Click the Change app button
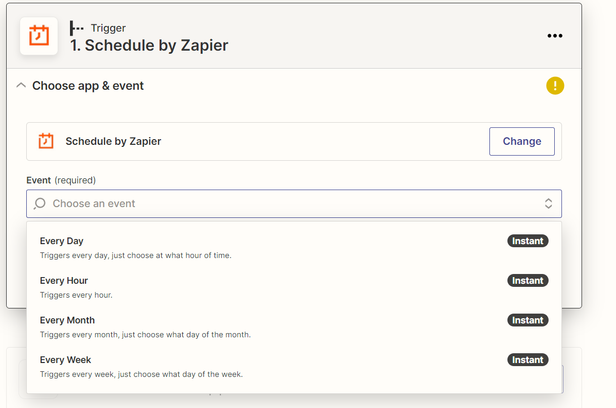Viewport: 616px width, 408px height. (x=521, y=141)
